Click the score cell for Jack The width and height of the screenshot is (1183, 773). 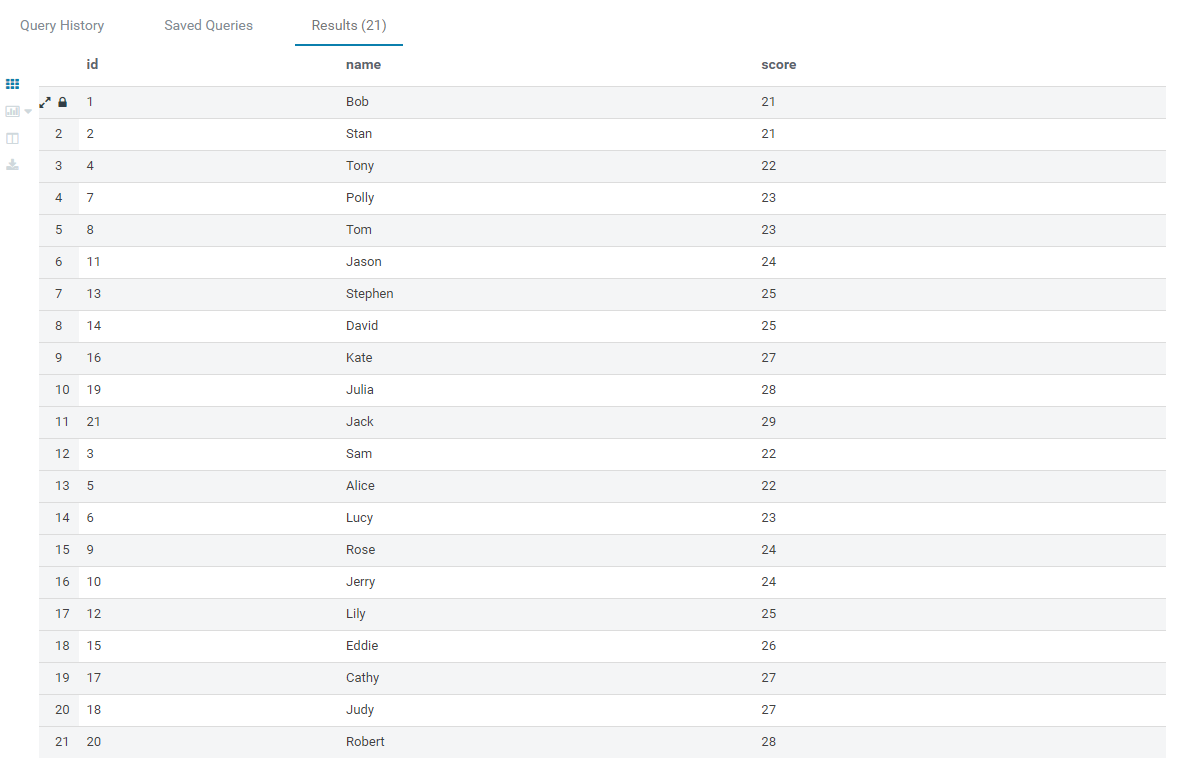768,422
